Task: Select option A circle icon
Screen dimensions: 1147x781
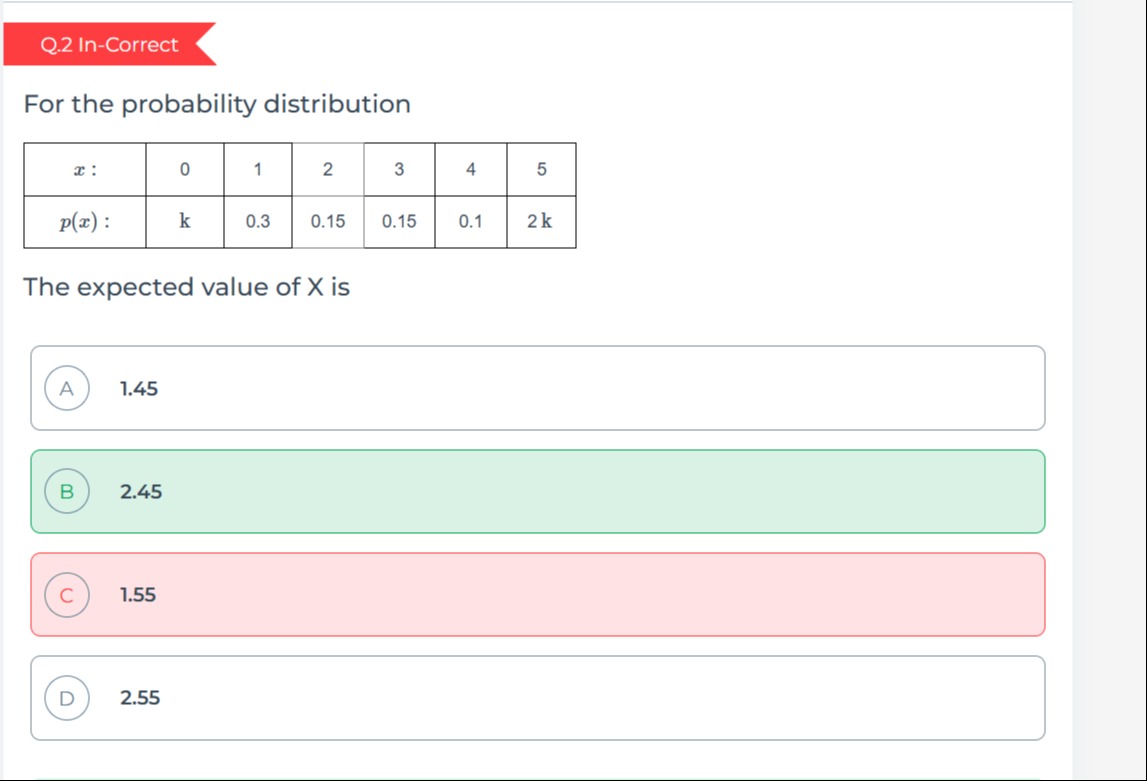Action: click(x=67, y=388)
